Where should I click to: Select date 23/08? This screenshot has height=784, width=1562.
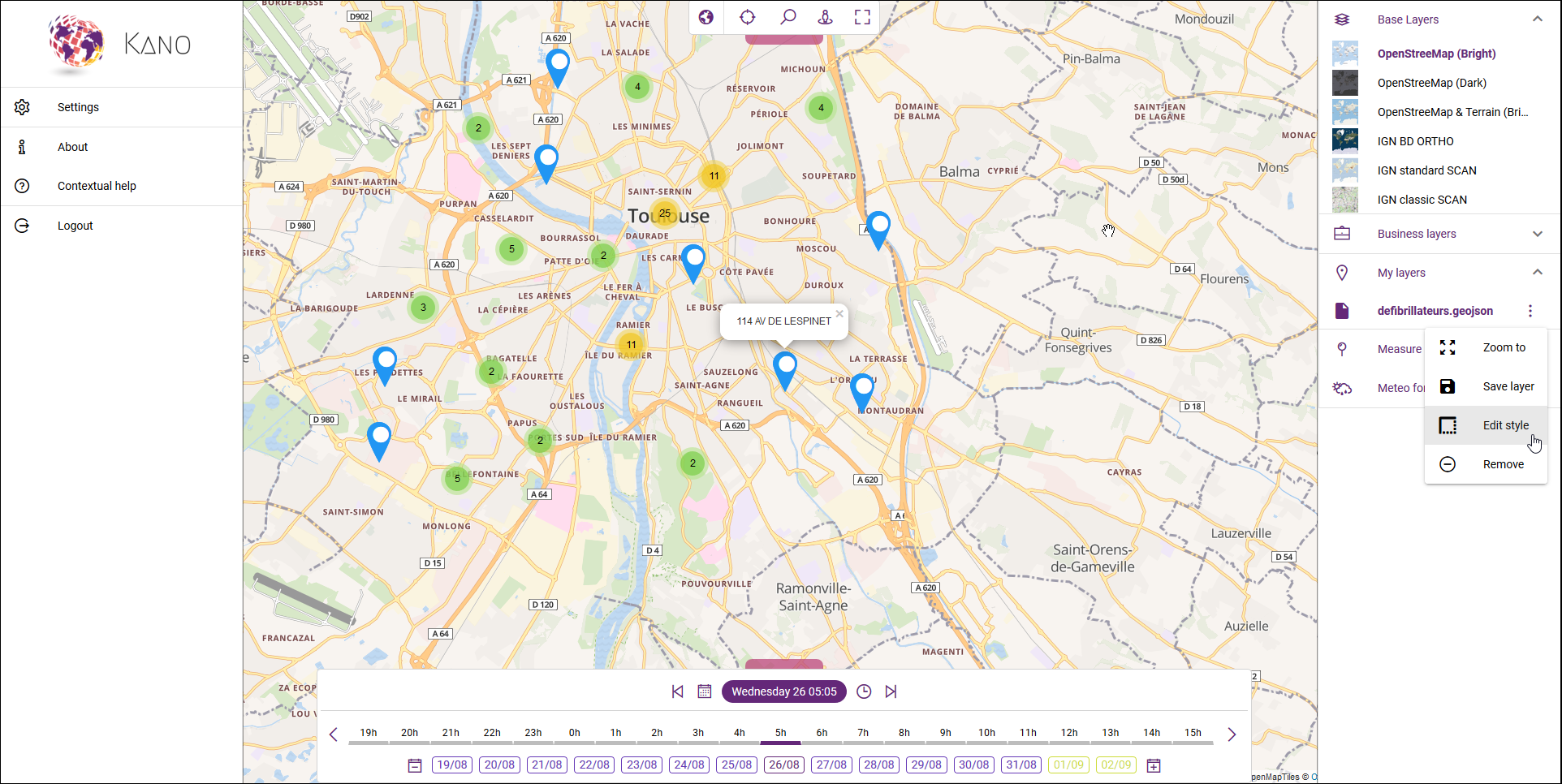click(x=642, y=765)
